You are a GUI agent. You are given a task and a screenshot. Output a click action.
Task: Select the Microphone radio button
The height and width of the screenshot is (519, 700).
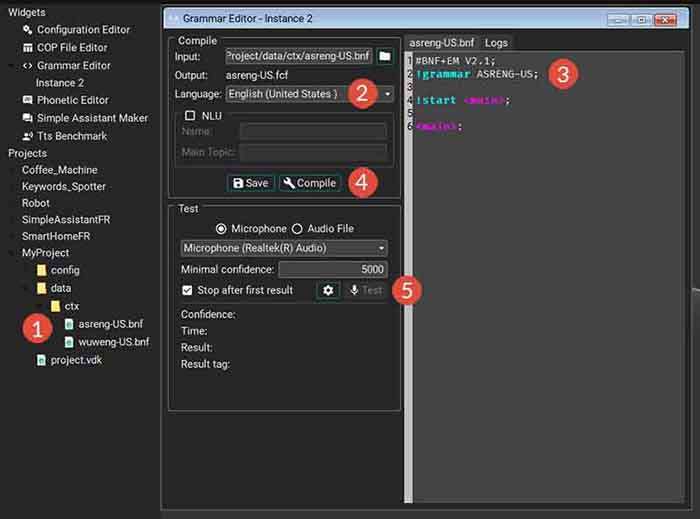pos(221,229)
